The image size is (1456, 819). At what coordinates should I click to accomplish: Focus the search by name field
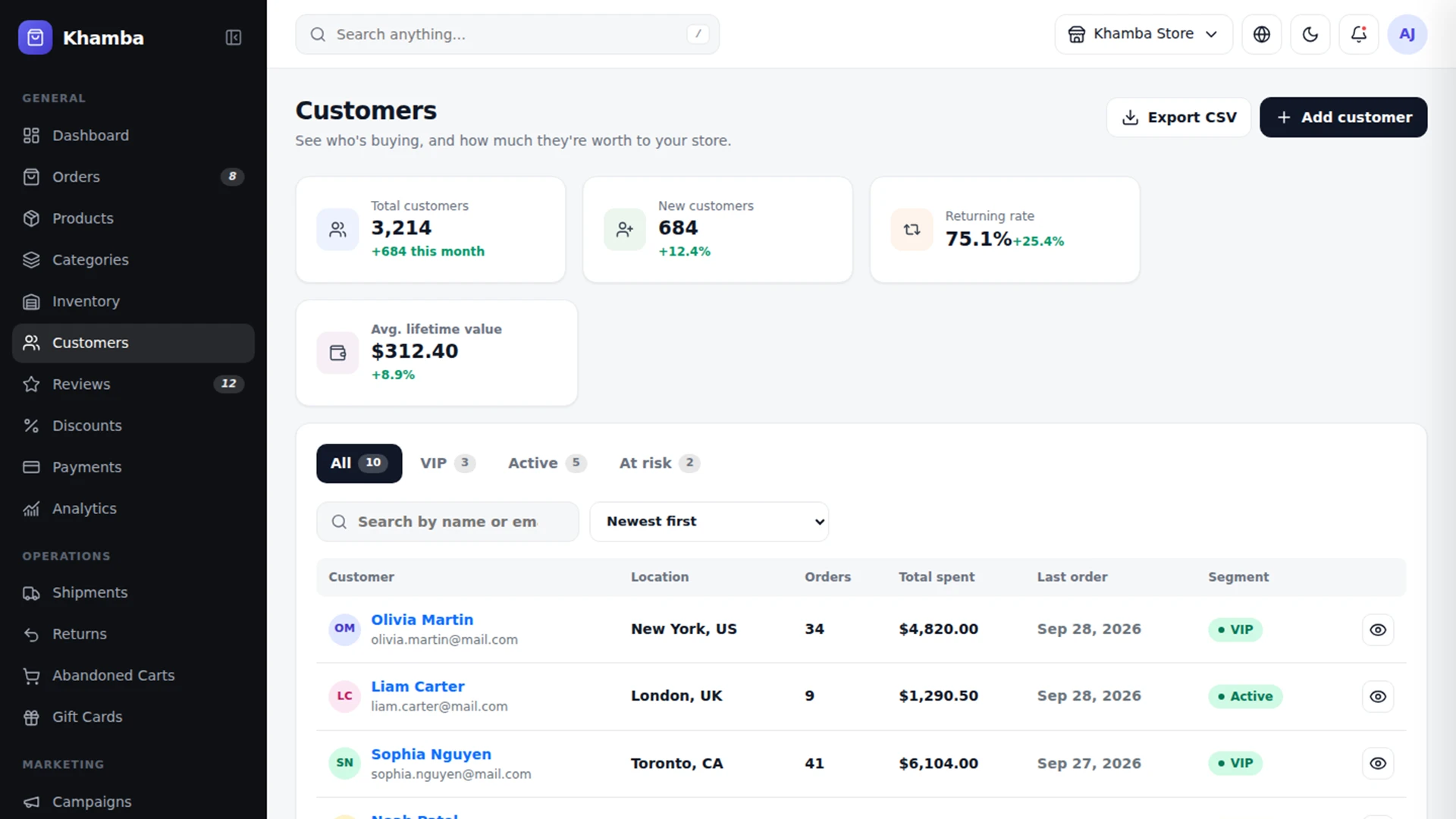tap(447, 522)
